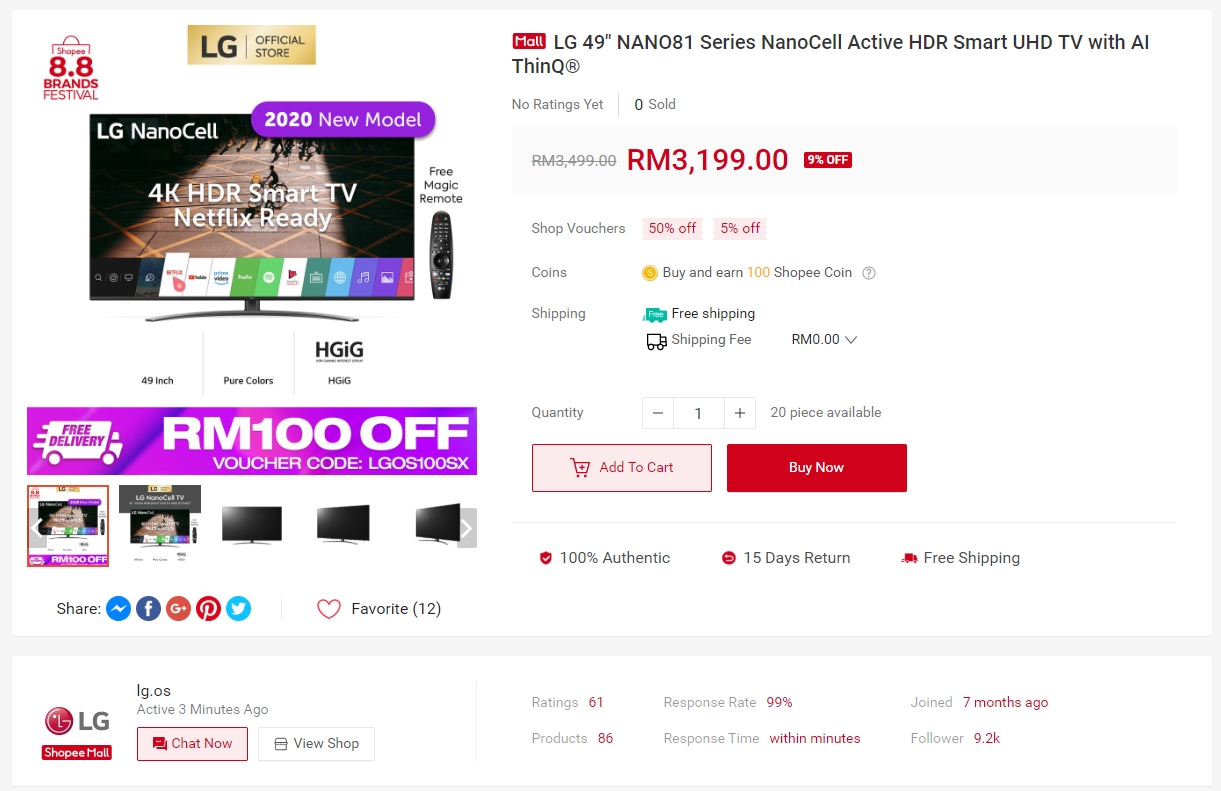Claim the 5% off shop voucher
This screenshot has width=1221, height=791.
[x=740, y=228]
